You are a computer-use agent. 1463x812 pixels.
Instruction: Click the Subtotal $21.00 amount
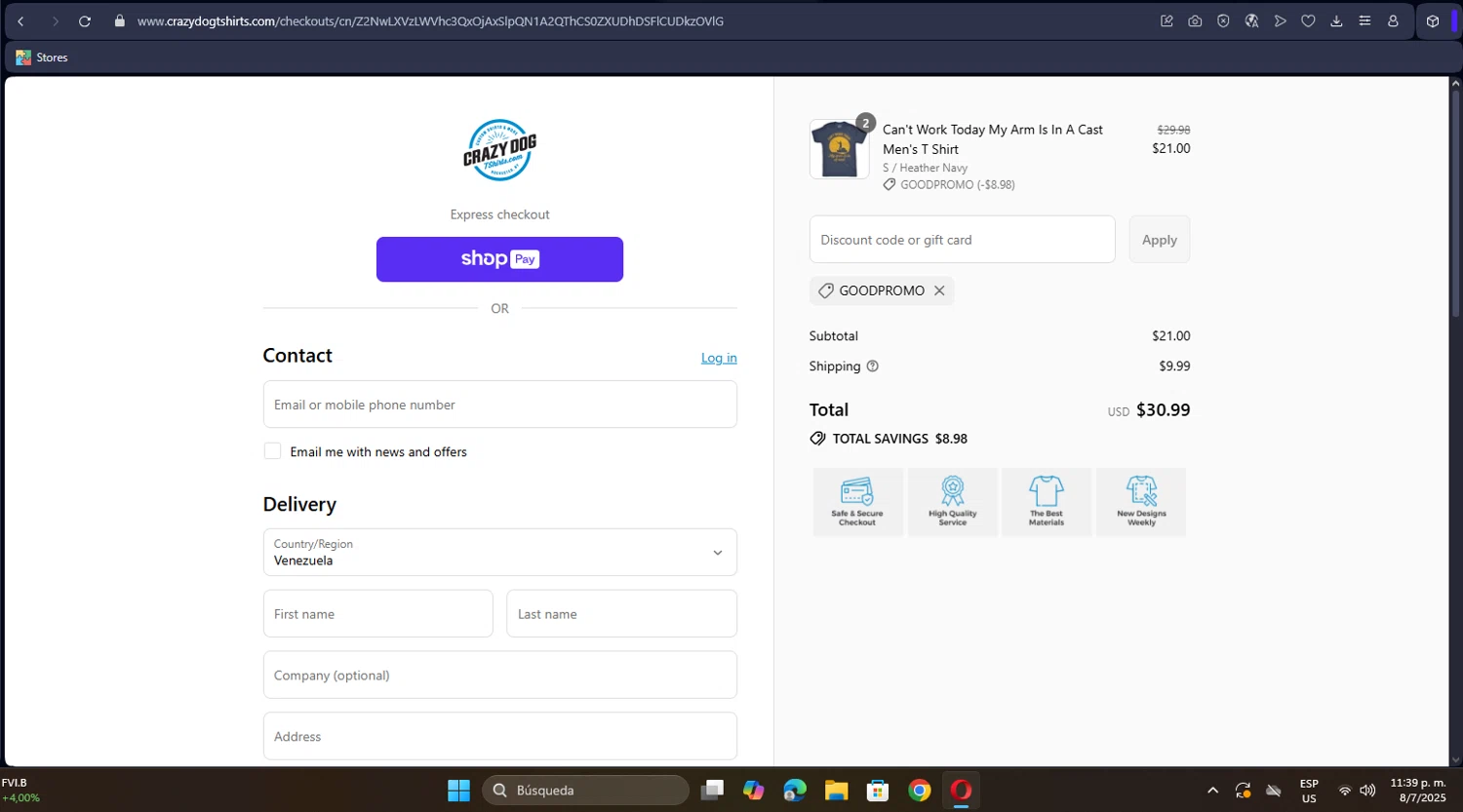(x=1170, y=336)
